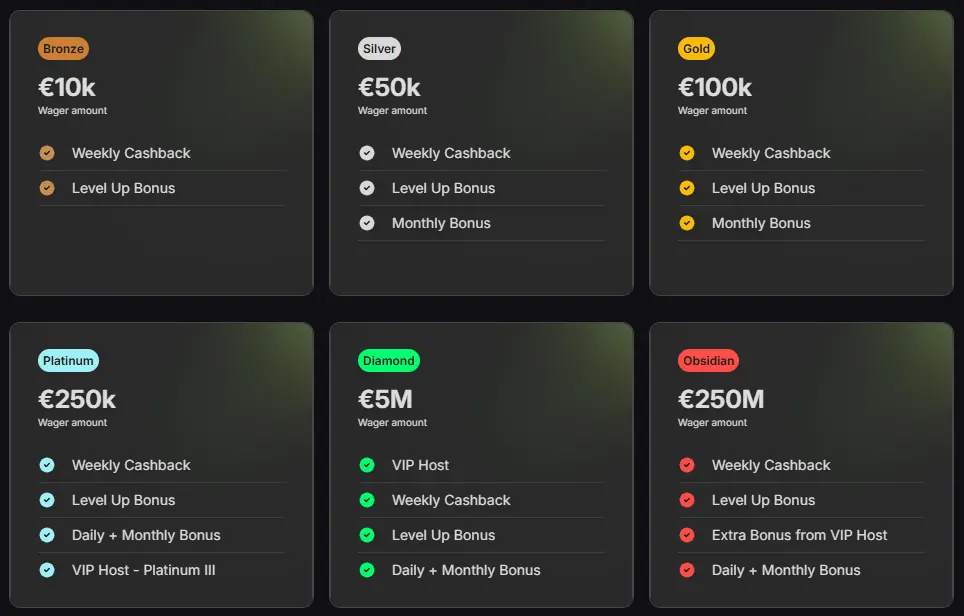Click the €5M Diamond wager amount
This screenshot has width=964, height=616.
pyautogui.click(x=385, y=400)
